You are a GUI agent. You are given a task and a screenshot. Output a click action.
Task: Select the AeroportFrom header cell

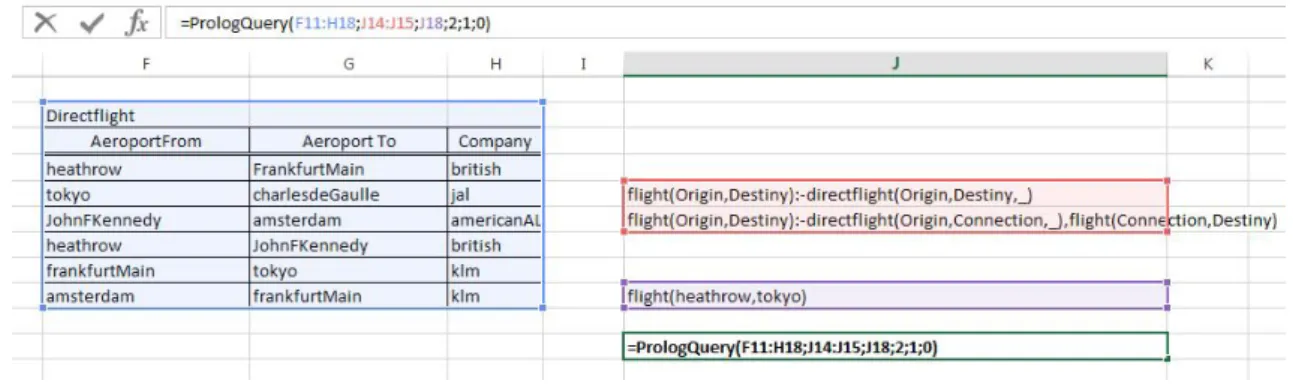146,141
